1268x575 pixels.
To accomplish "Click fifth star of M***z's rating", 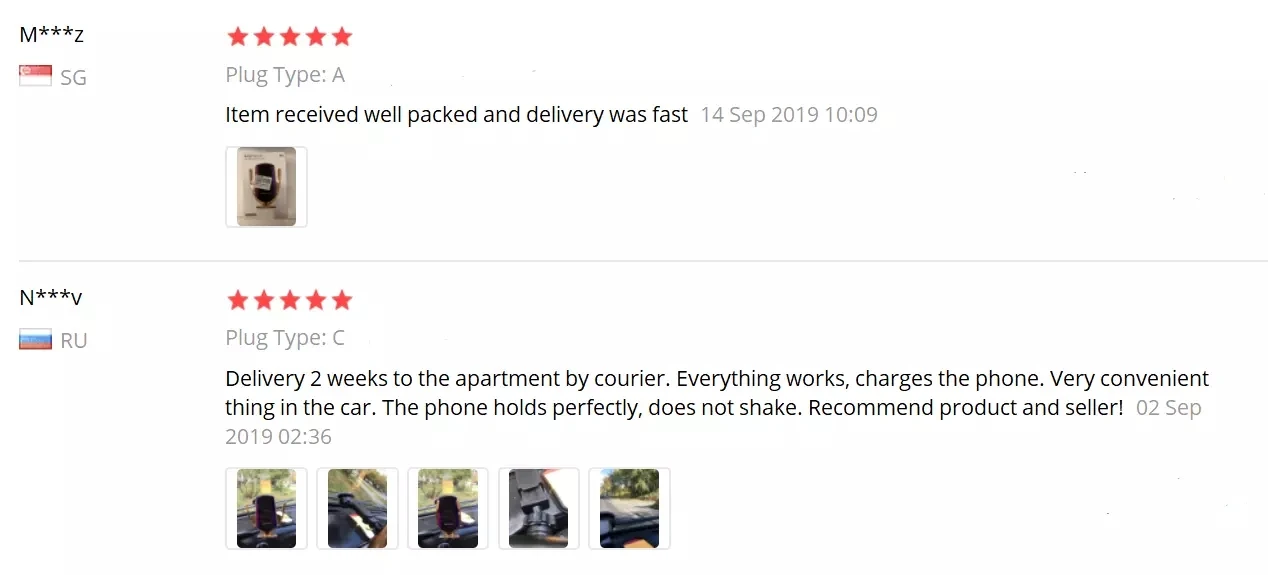I will coord(342,37).
